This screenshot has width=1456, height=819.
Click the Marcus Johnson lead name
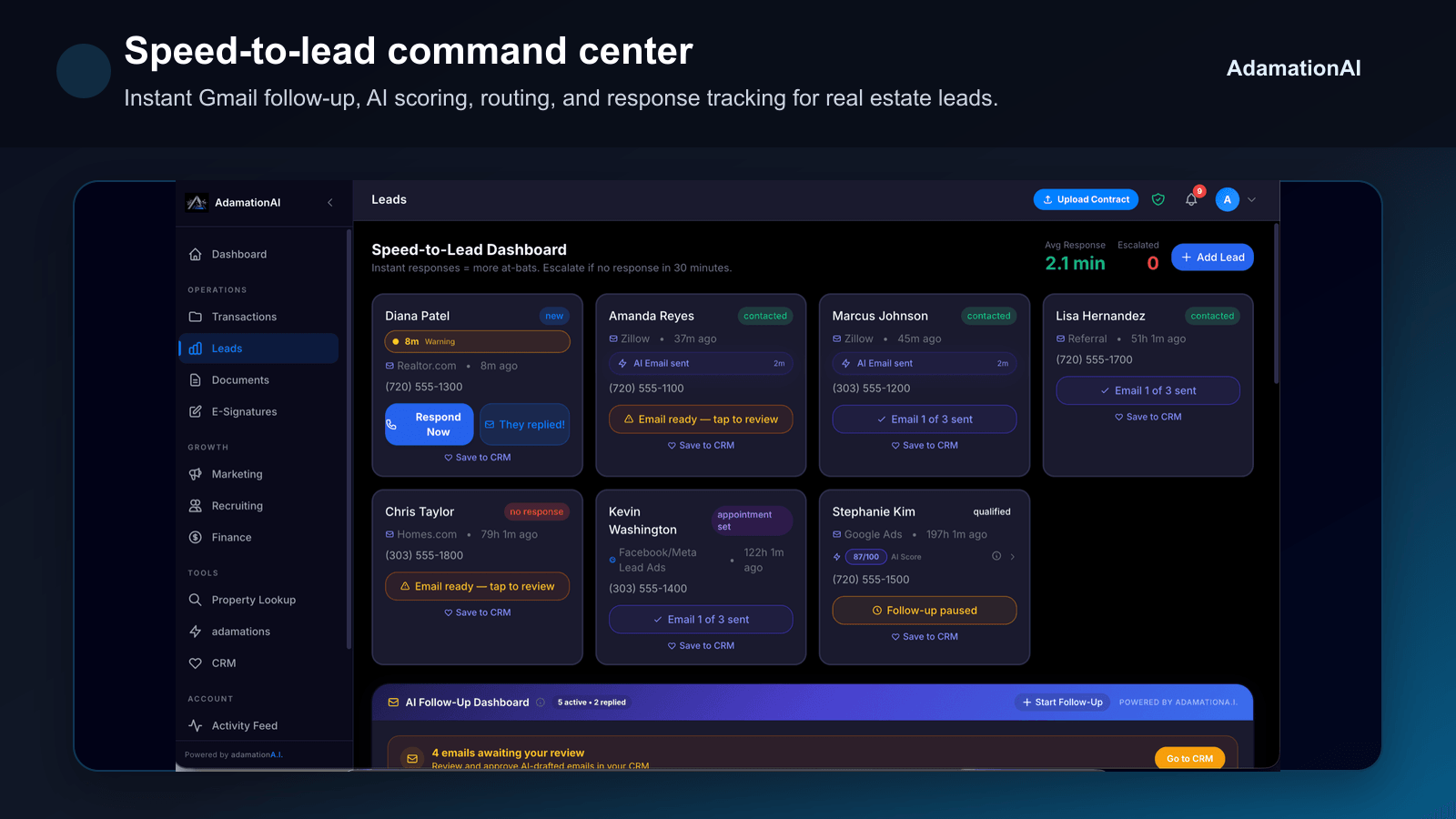tap(880, 316)
